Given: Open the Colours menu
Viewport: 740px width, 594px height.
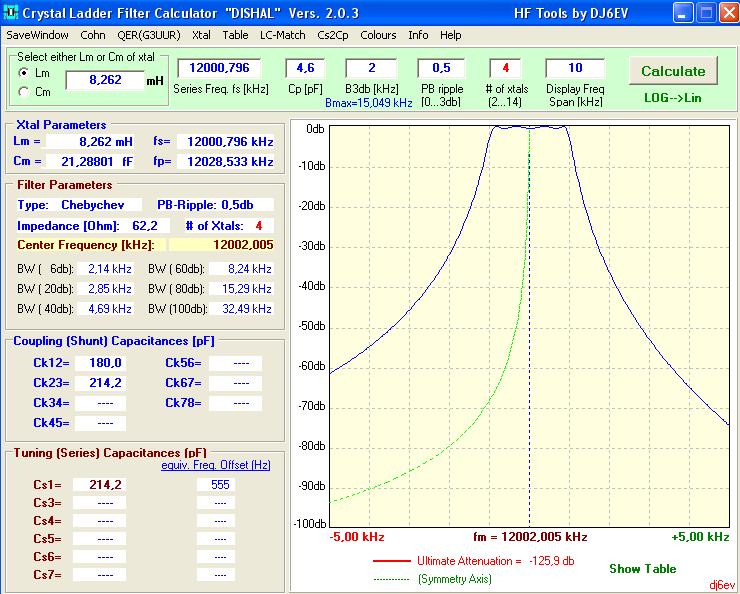Looking at the screenshot, I should [378, 35].
